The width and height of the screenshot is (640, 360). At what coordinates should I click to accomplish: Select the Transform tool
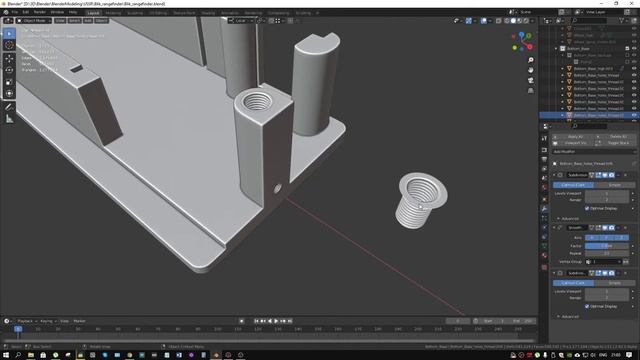(x=9, y=93)
